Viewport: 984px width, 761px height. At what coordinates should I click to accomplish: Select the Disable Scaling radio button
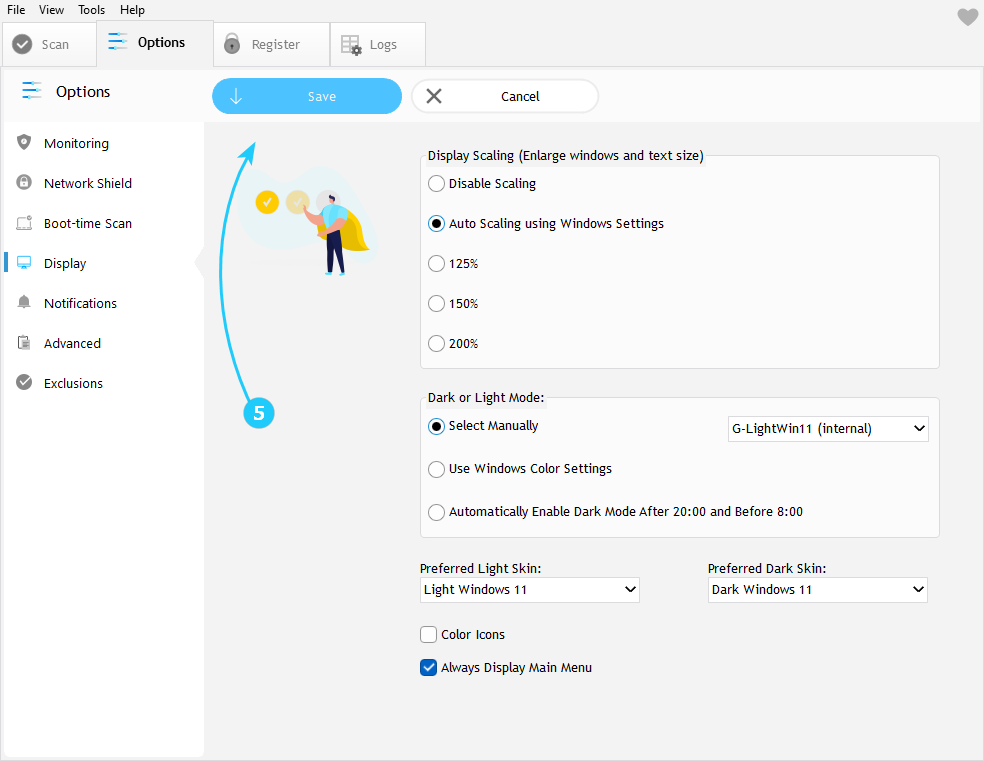point(436,184)
